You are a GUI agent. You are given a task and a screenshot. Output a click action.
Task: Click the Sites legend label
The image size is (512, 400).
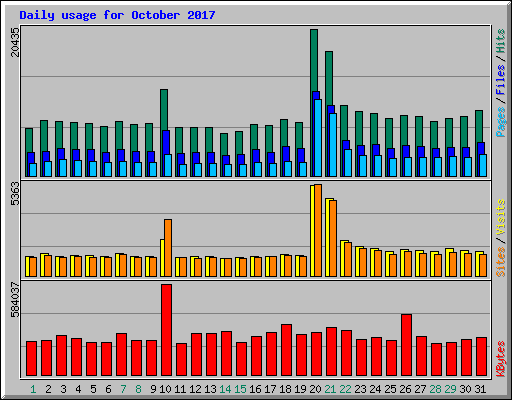pyautogui.click(x=500, y=262)
